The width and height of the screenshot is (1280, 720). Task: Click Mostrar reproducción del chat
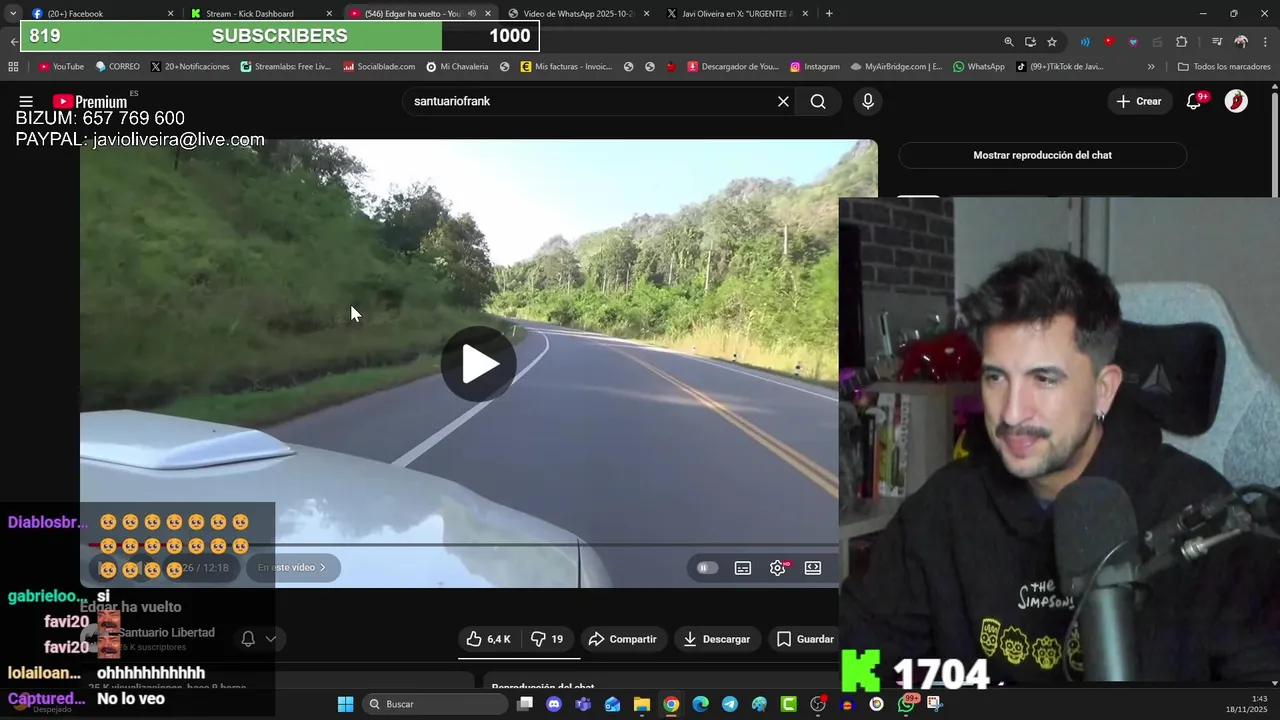tap(1042, 155)
